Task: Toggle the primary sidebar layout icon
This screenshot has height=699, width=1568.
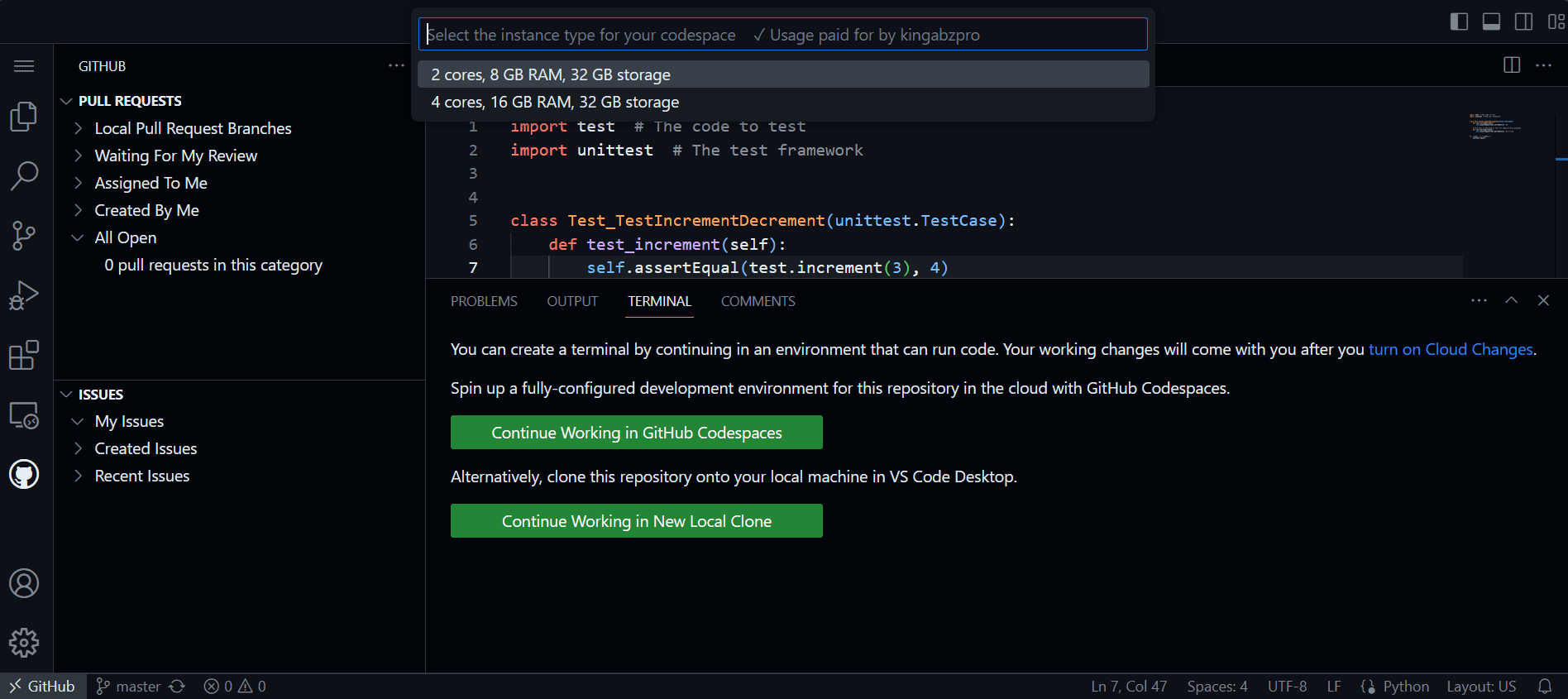Action: click(x=1460, y=22)
